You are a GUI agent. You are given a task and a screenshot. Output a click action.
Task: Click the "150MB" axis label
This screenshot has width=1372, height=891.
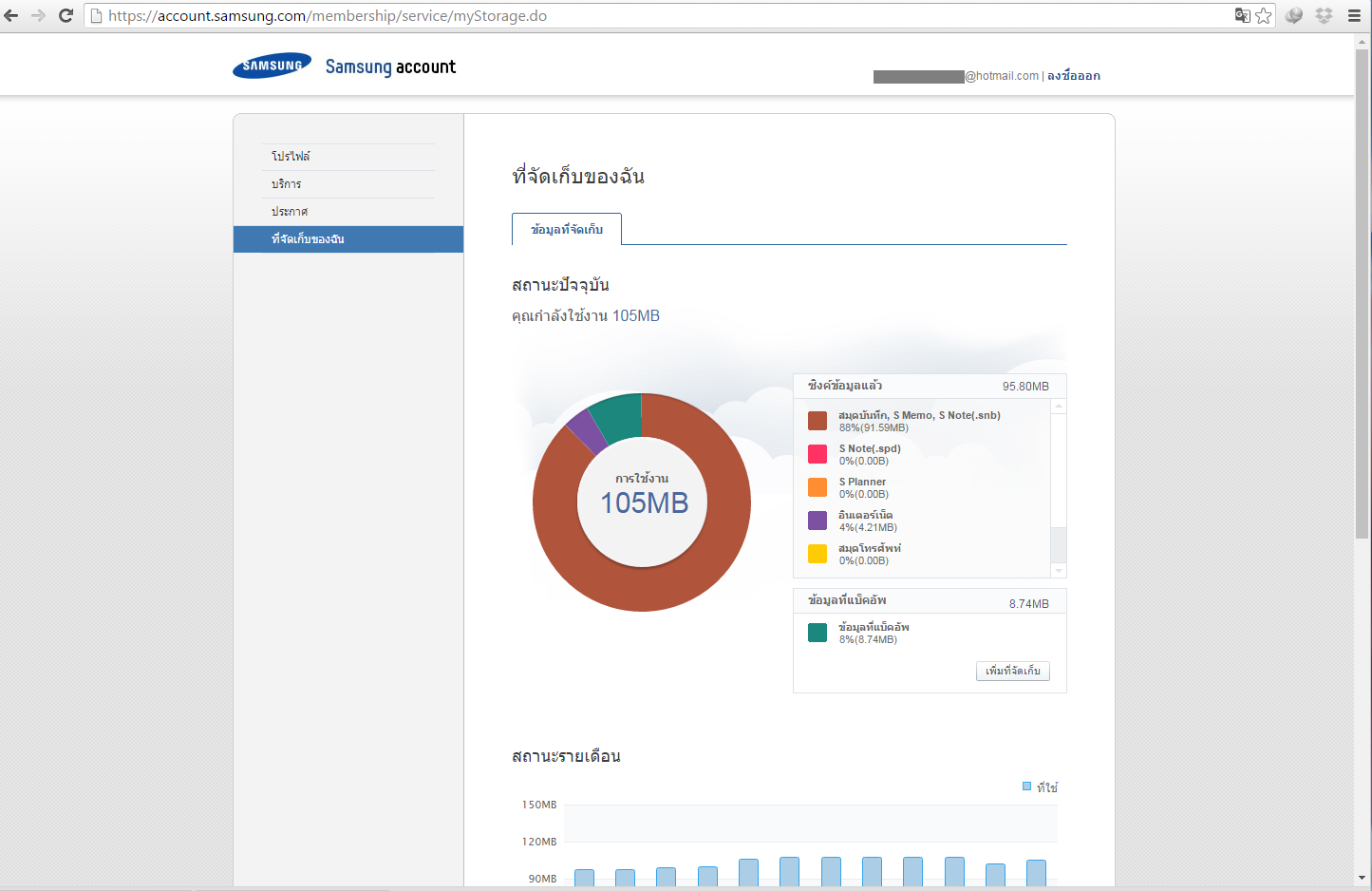[539, 805]
